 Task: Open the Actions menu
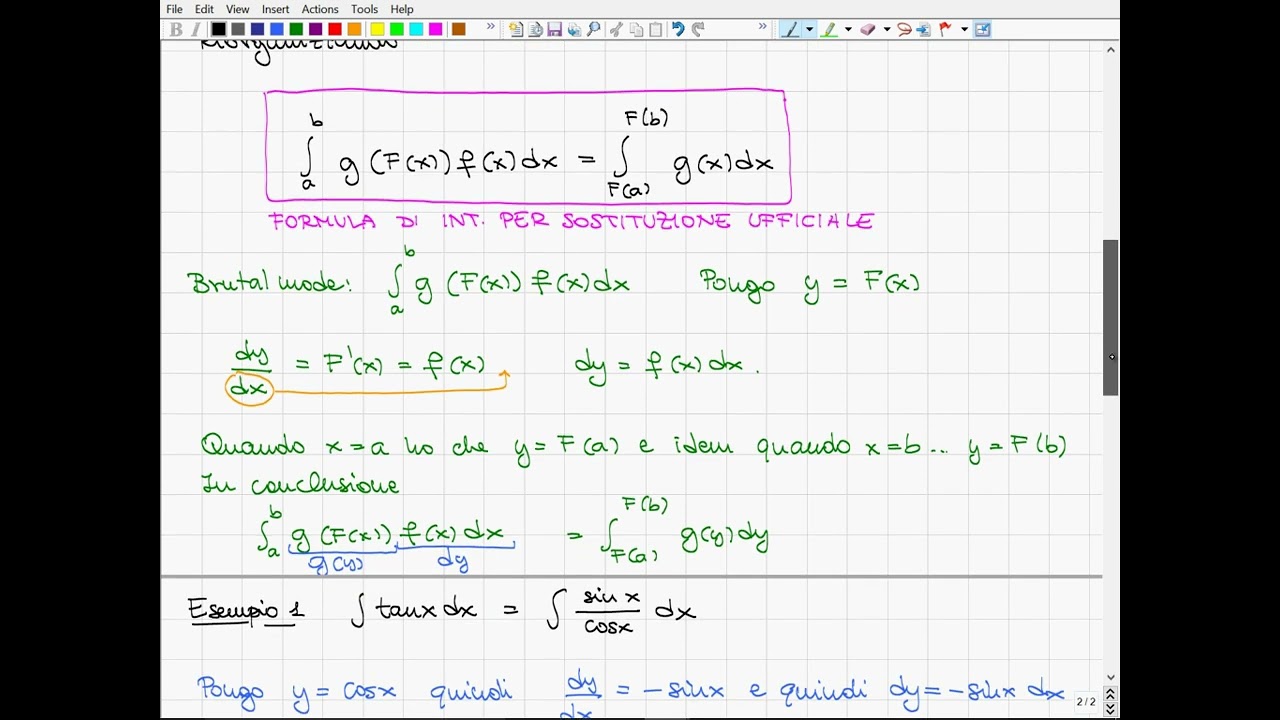coord(320,9)
